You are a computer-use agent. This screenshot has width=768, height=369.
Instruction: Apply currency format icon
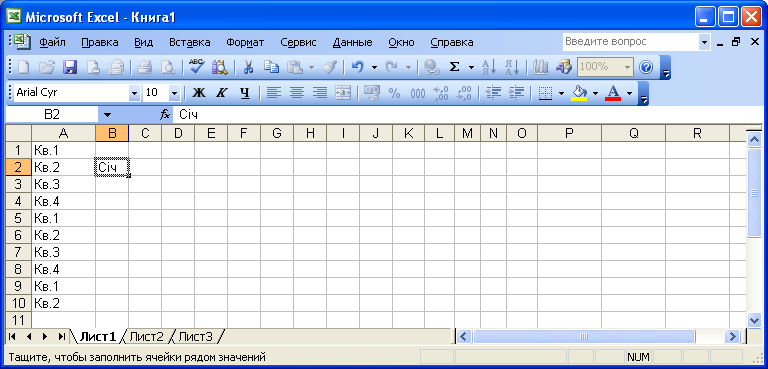tap(372, 93)
